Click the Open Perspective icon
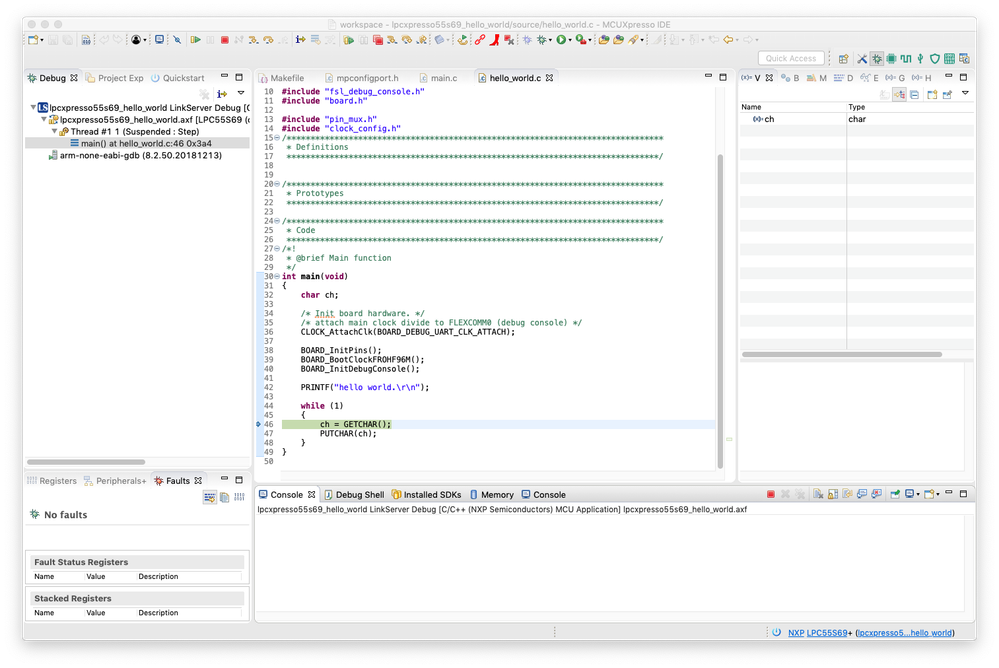The image size is (999, 668). coord(844,59)
